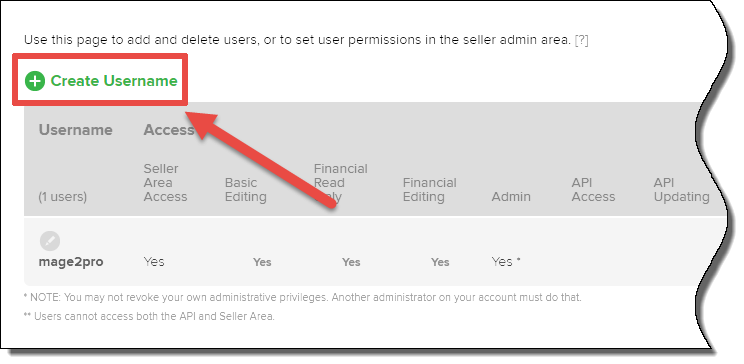Image resolution: width=744 pixels, height=364 pixels.
Task: Click the Seller Area Access column header
Action: 165,183
